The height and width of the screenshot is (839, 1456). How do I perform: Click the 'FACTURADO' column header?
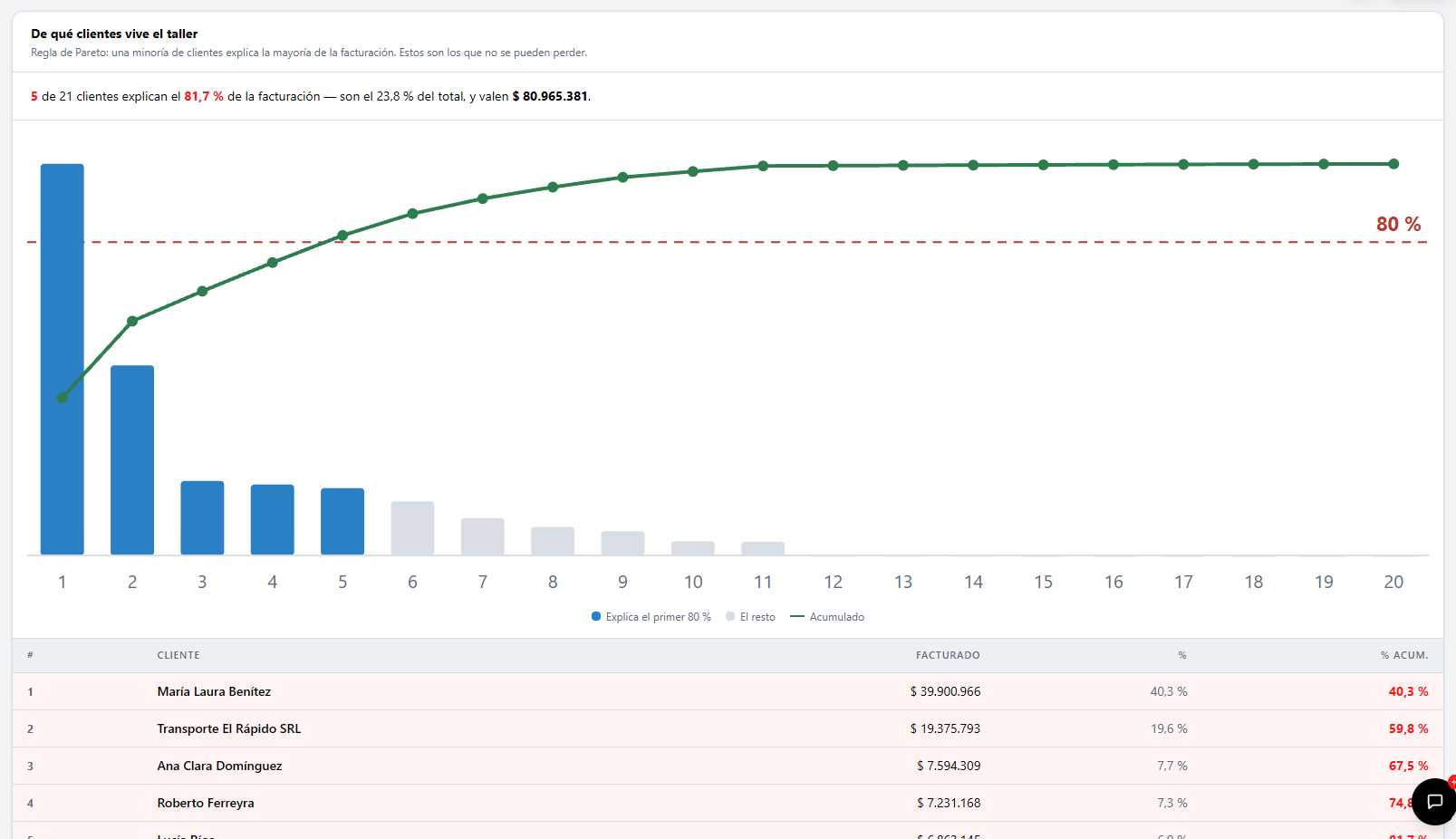pos(948,655)
